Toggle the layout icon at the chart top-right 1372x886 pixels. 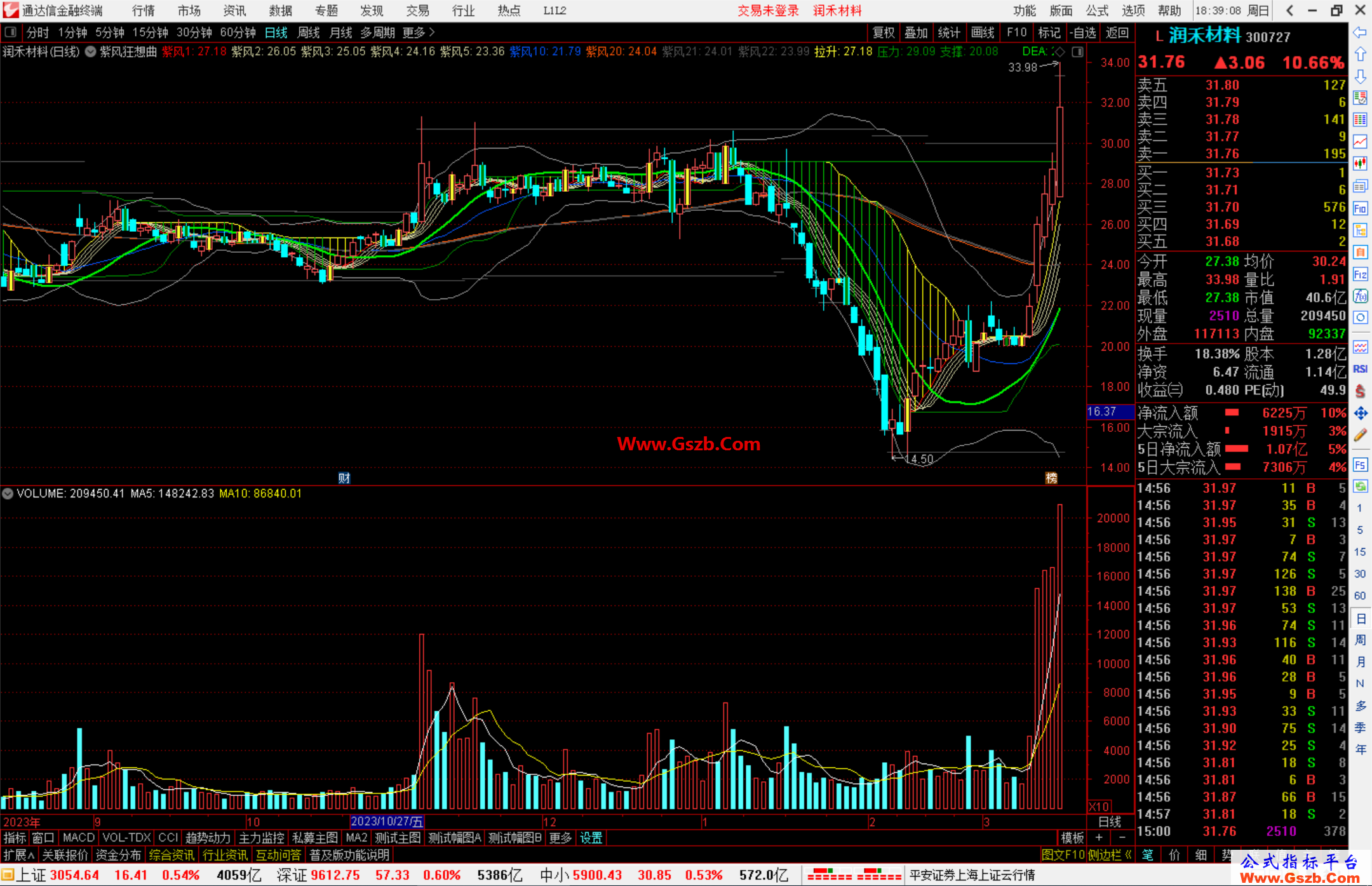point(1077,51)
